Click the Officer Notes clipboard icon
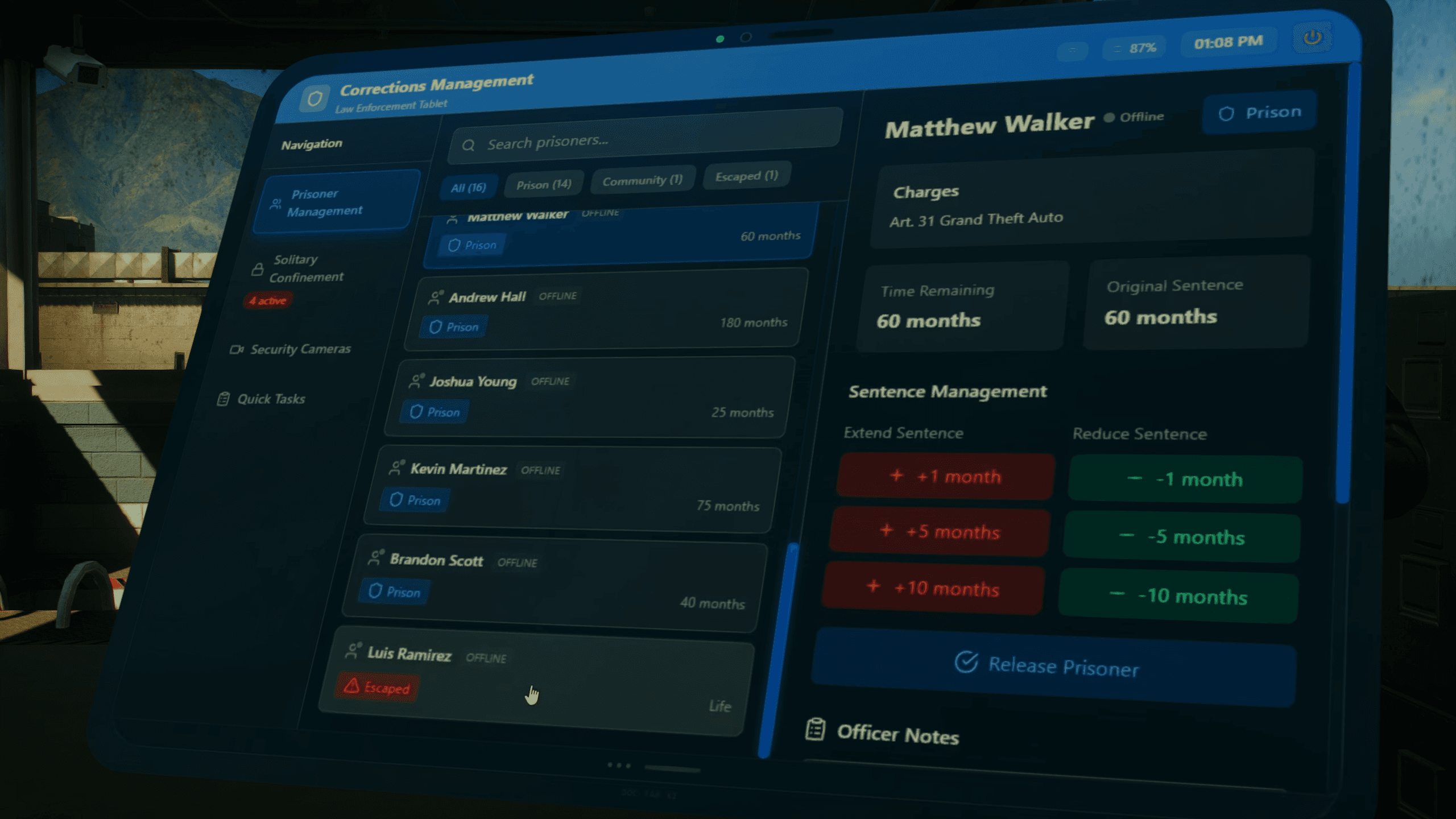This screenshot has height=819, width=1456. click(x=815, y=729)
